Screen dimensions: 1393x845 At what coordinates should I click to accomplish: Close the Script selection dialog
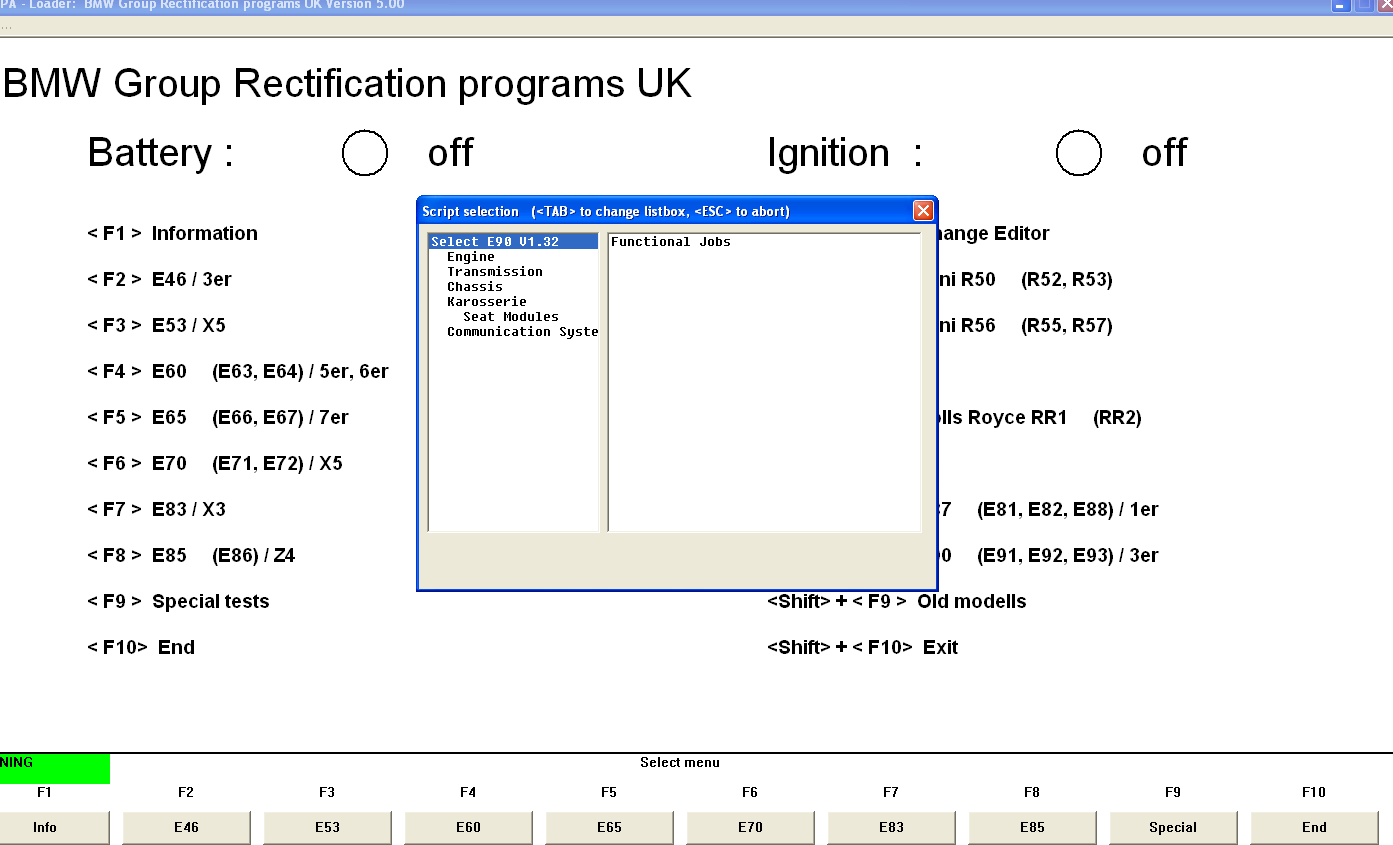tap(923, 211)
